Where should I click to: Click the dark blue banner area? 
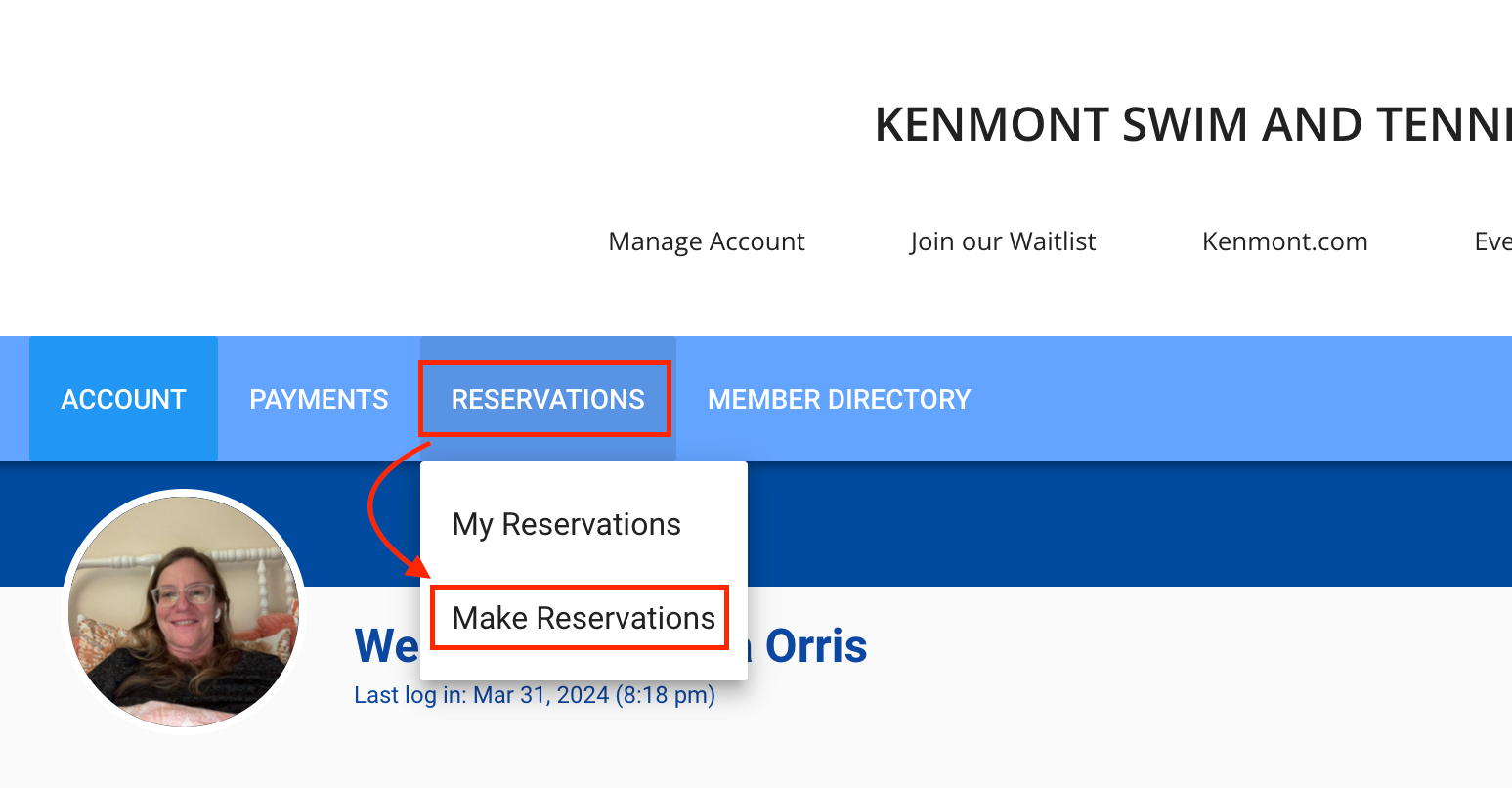point(1075,523)
